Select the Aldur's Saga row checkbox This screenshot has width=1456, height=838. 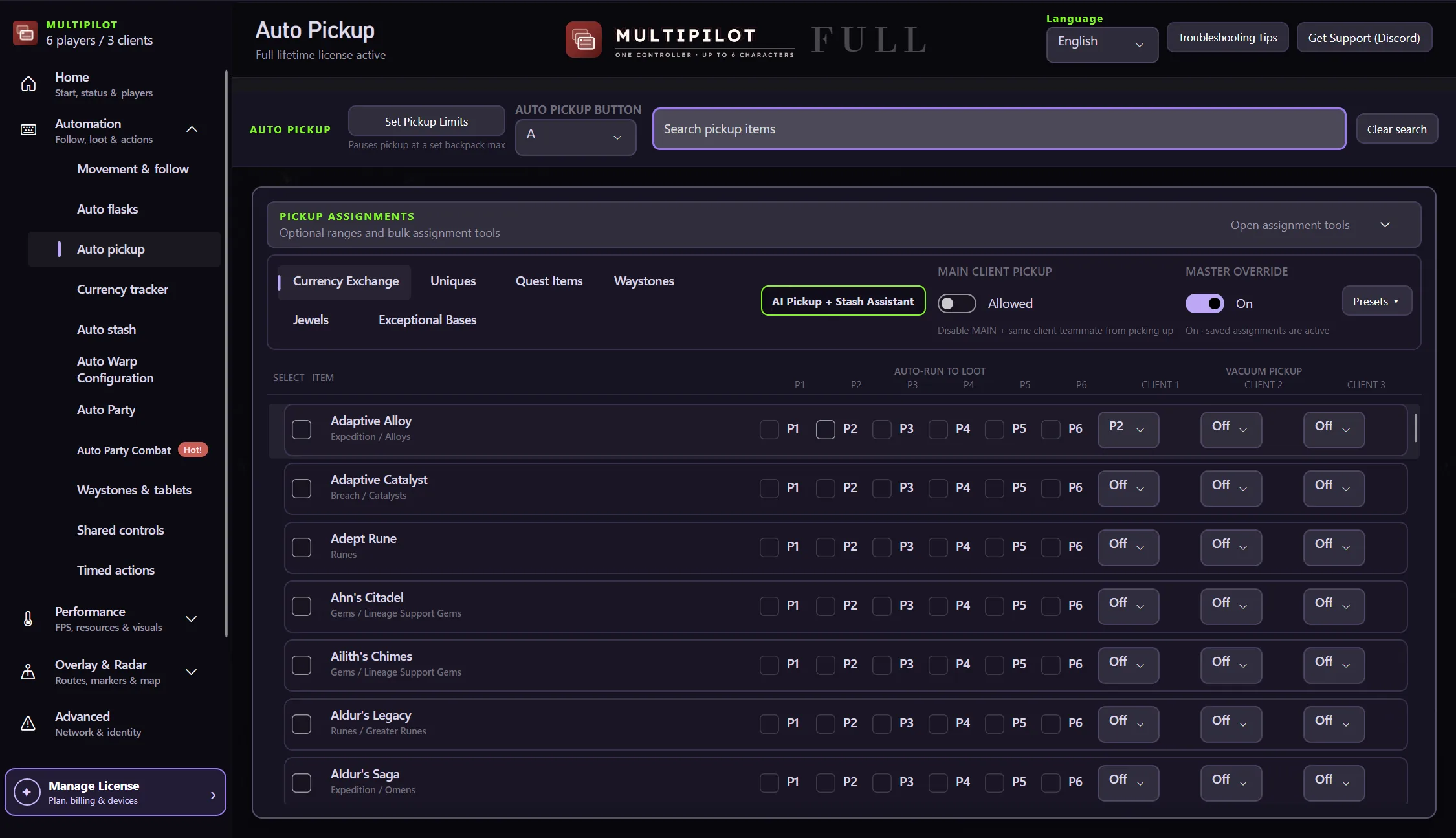click(x=302, y=783)
